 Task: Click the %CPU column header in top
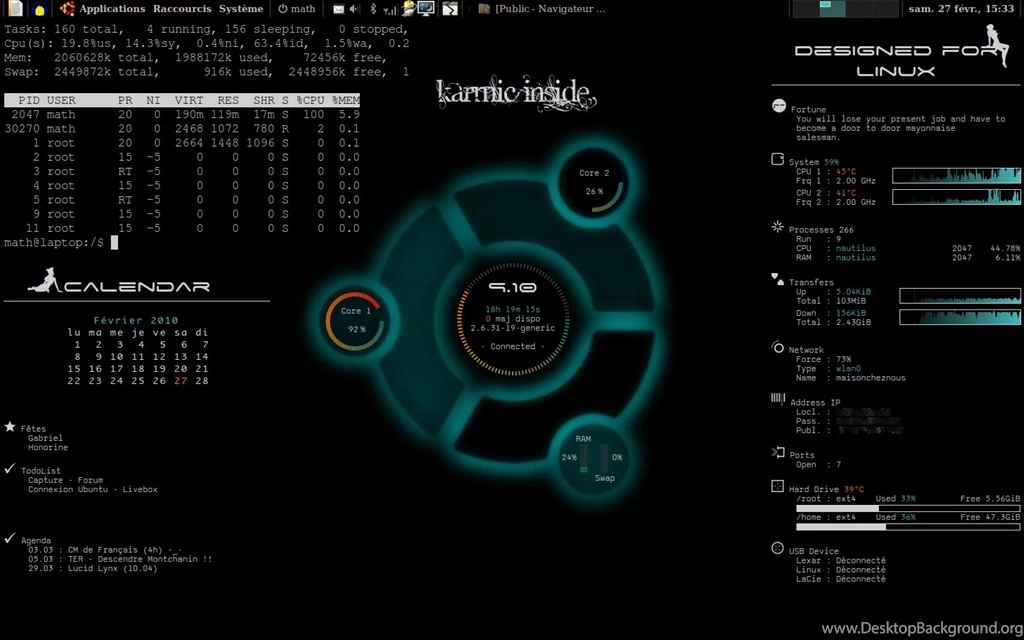tap(310, 100)
